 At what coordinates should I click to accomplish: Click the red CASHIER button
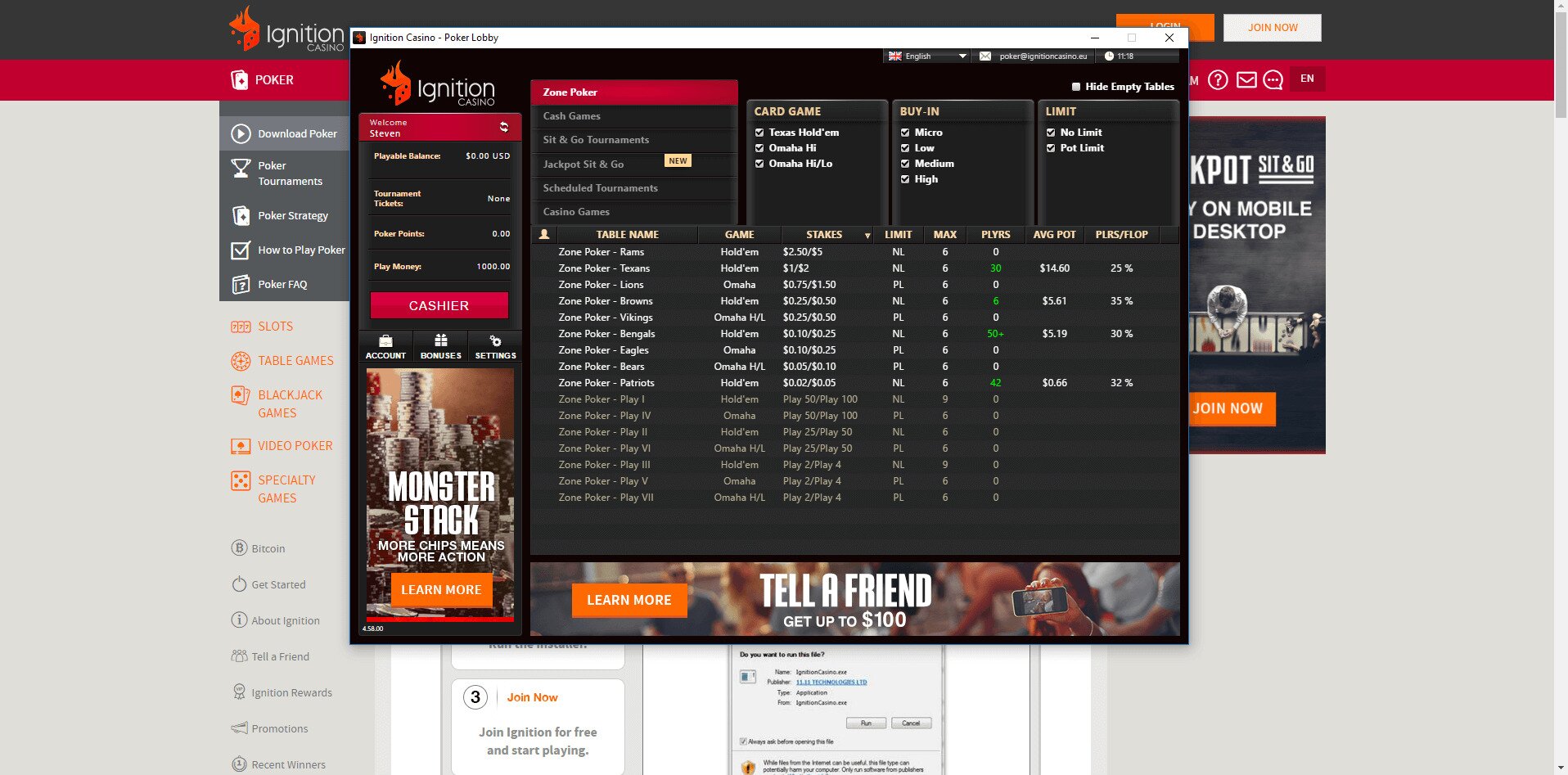click(439, 305)
